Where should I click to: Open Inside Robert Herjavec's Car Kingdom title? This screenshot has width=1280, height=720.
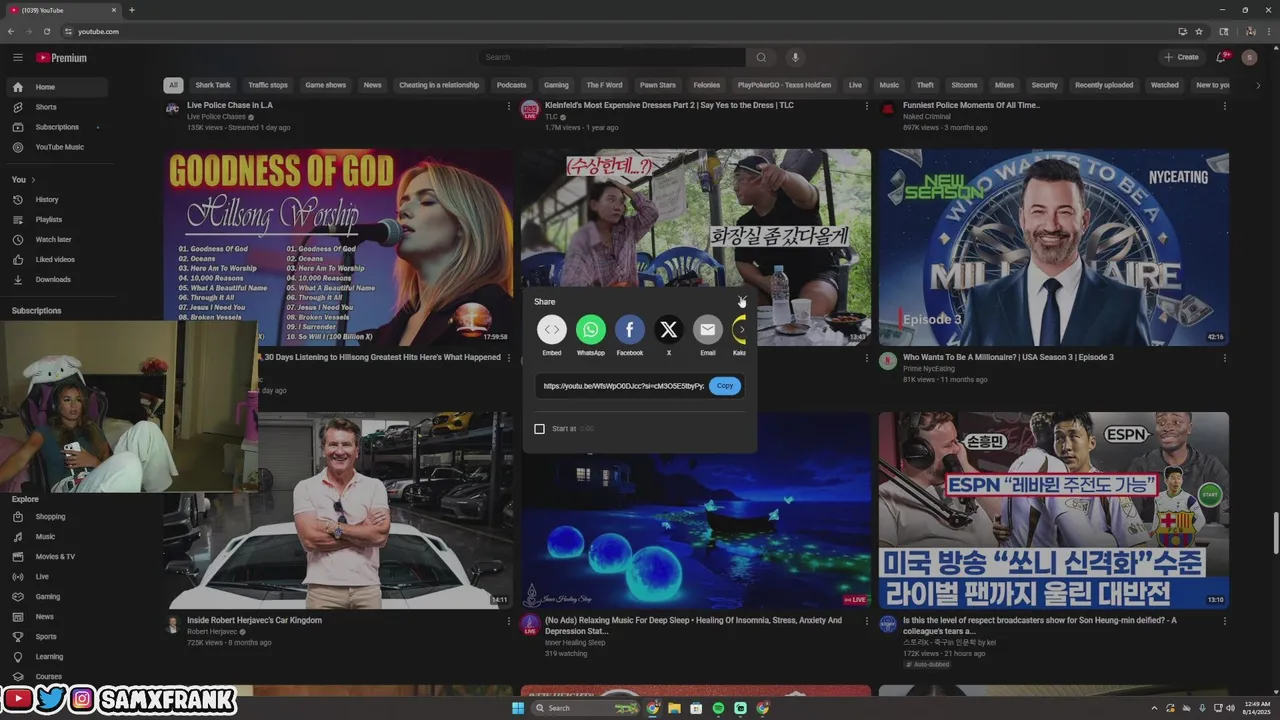[x=254, y=620]
